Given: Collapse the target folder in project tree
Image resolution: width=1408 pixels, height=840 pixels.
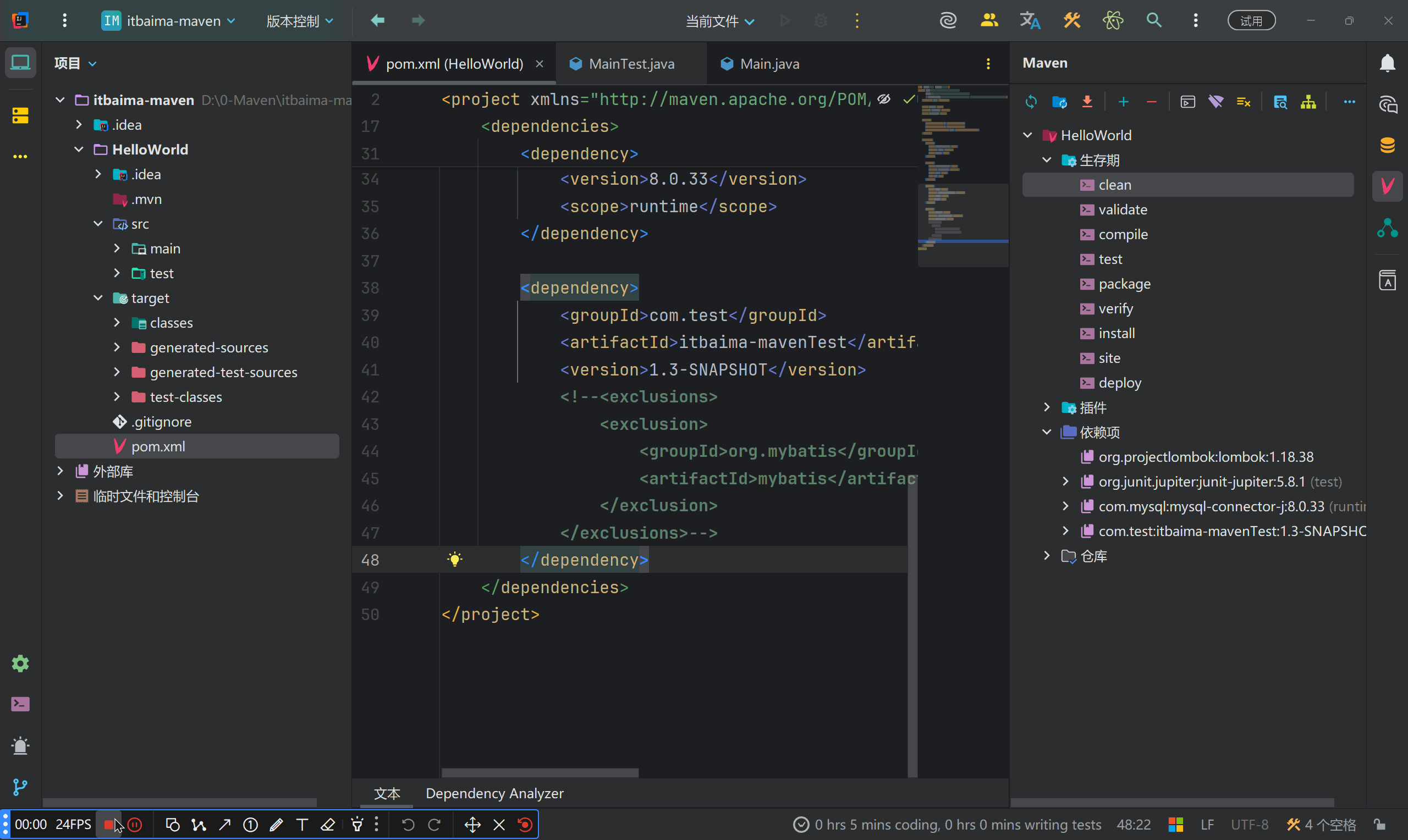Looking at the screenshot, I should tap(98, 299).
